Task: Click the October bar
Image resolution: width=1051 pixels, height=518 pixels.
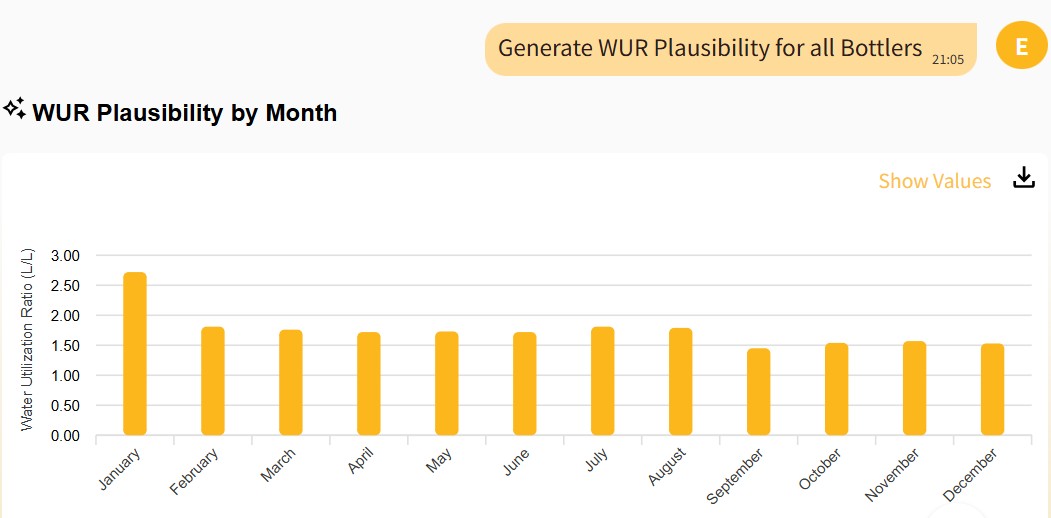Action: (x=837, y=389)
